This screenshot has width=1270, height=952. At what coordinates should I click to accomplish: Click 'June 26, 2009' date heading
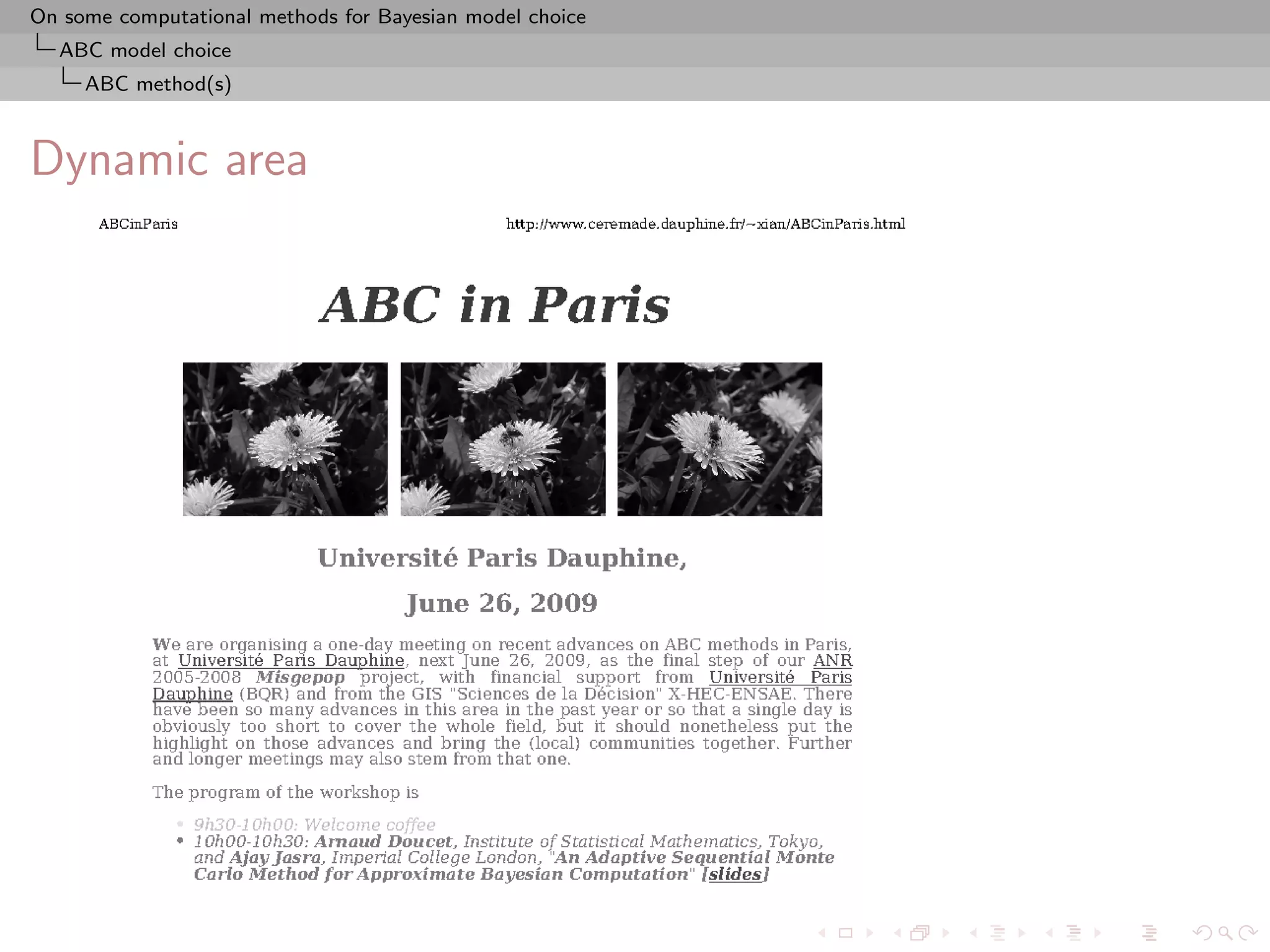coord(501,603)
